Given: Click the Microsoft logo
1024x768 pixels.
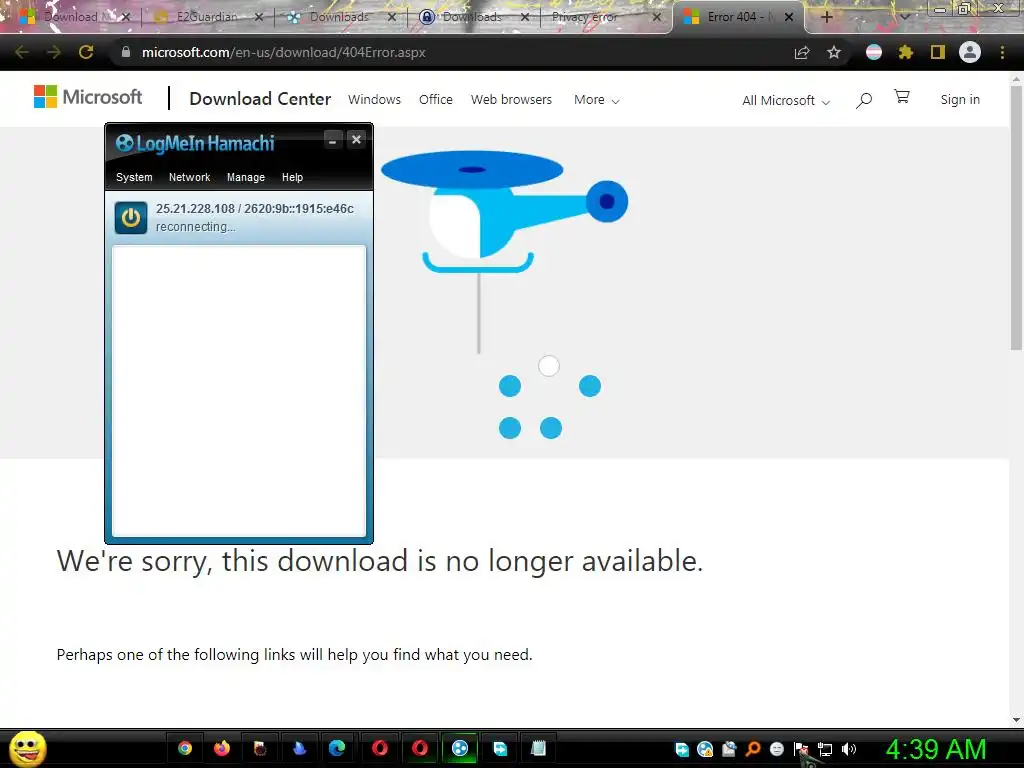Looking at the screenshot, I should [x=88, y=97].
